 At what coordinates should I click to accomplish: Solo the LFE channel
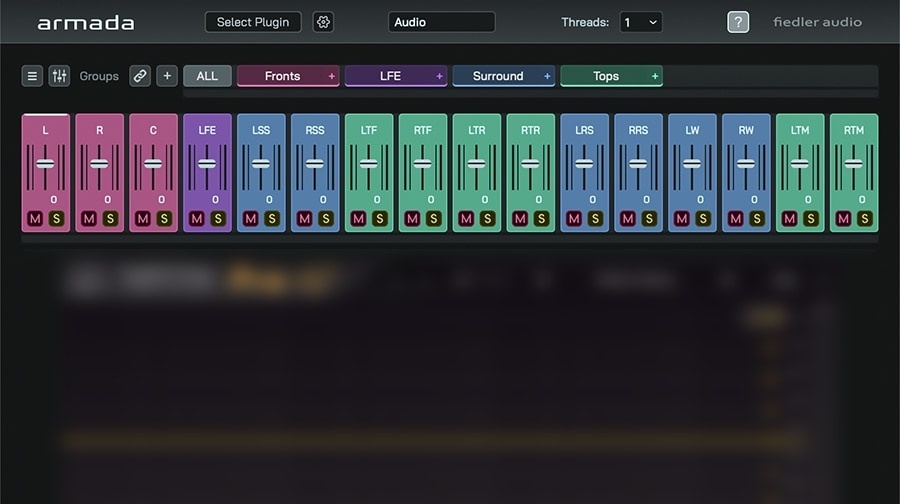coord(218,218)
